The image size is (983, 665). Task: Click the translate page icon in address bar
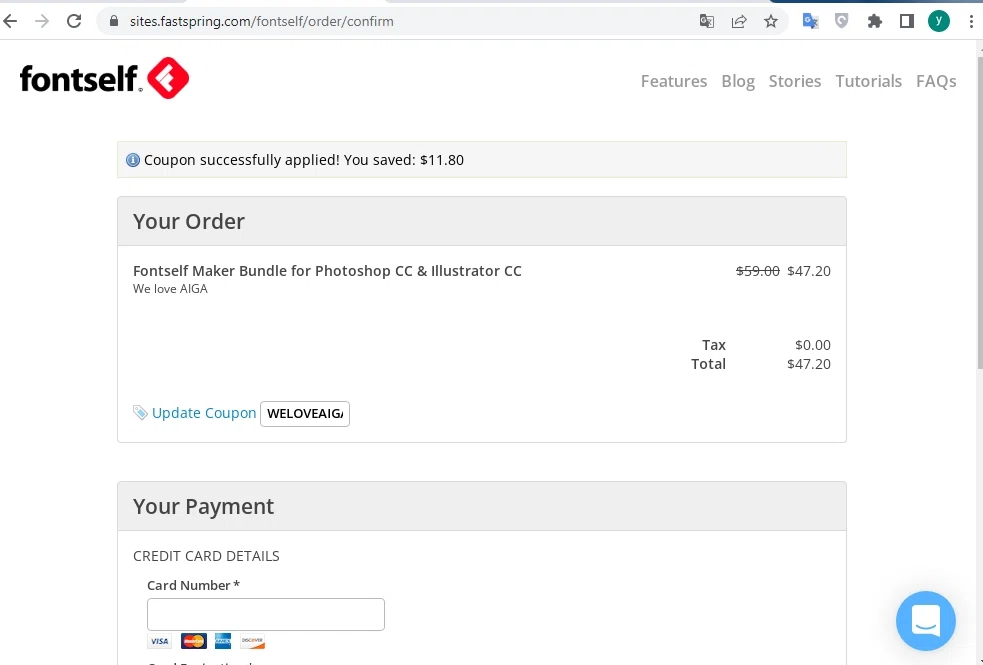pyautogui.click(x=707, y=21)
